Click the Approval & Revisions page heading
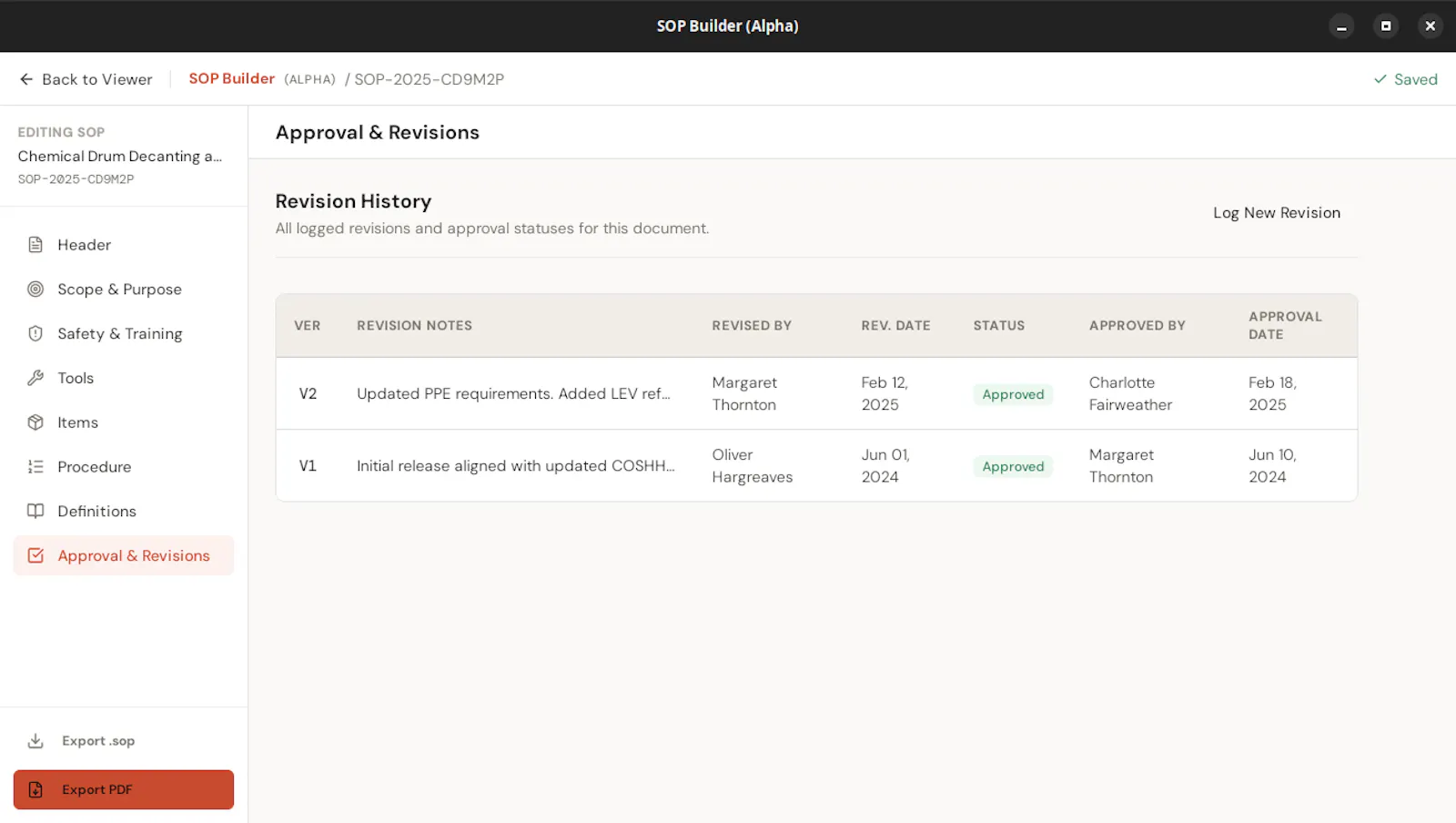This screenshot has width=1456, height=823. click(x=378, y=132)
